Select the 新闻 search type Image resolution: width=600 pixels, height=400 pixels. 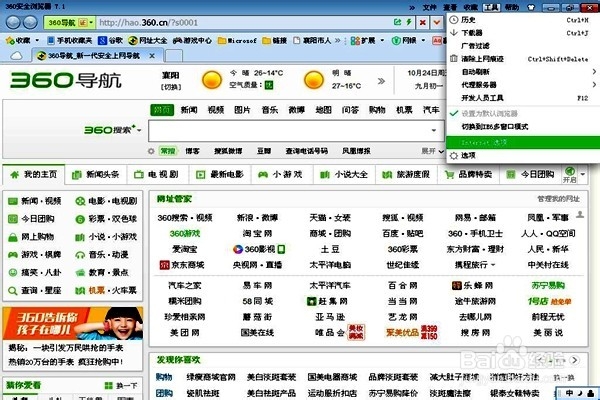coord(189,110)
